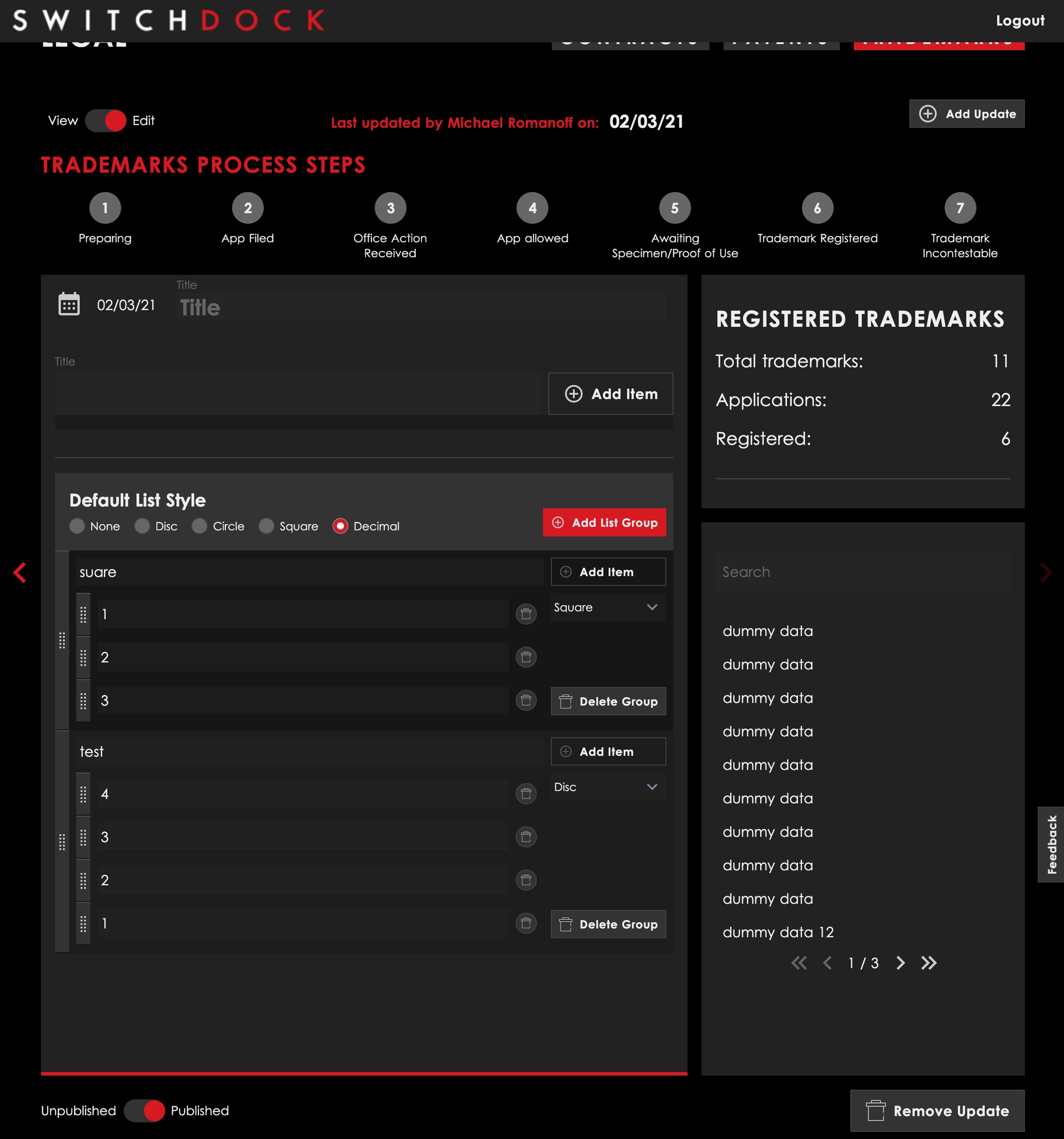
Task: Delete item 1 in suare group
Action: 526,614
